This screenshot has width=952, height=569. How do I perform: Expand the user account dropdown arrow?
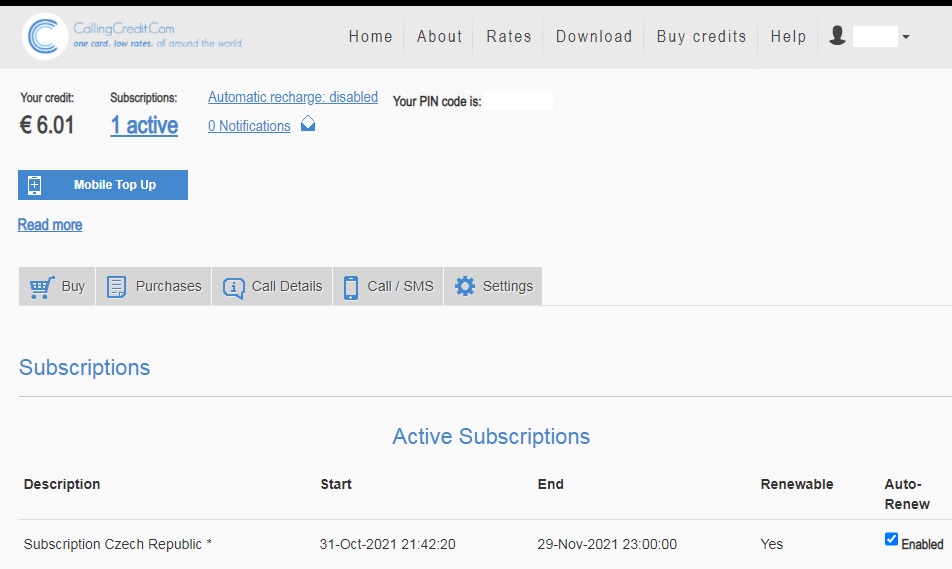[905, 38]
